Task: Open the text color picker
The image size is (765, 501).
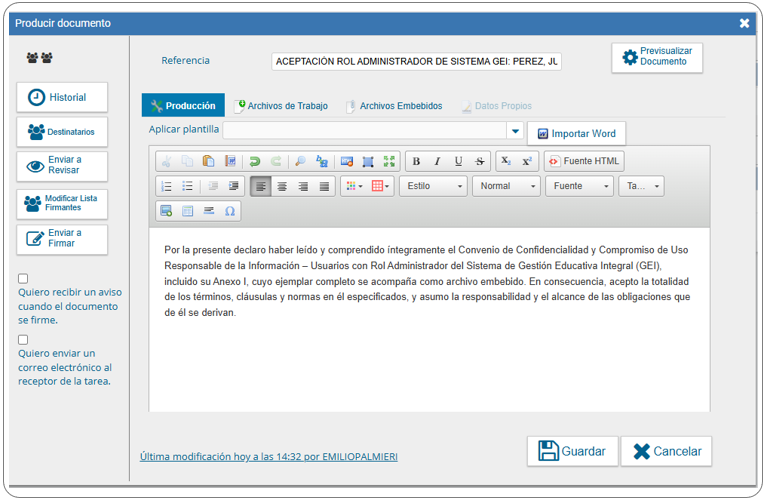Action: pos(354,186)
